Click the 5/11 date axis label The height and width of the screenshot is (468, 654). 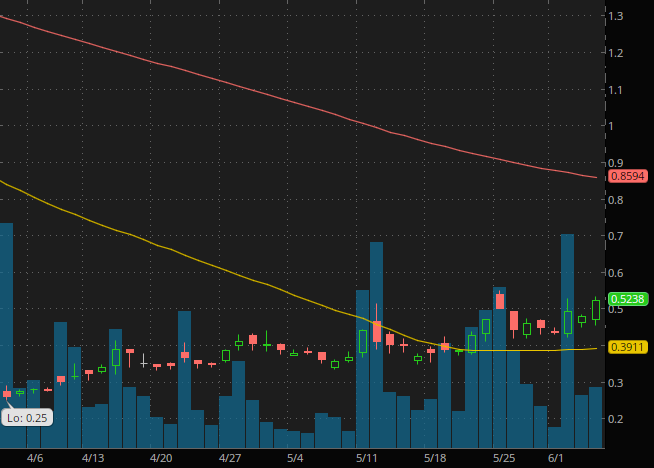(366, 458)
